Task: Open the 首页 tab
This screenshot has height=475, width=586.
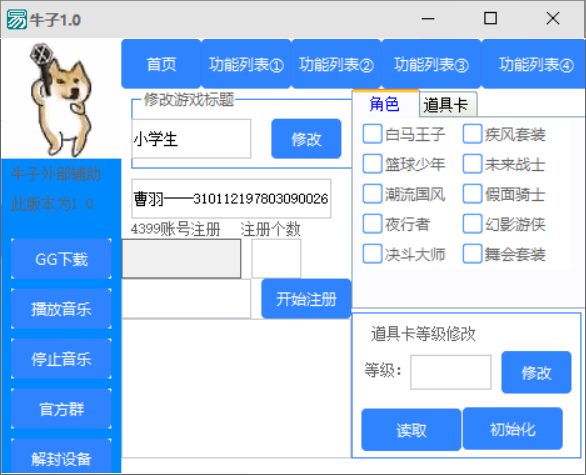Action: (161, 64)
